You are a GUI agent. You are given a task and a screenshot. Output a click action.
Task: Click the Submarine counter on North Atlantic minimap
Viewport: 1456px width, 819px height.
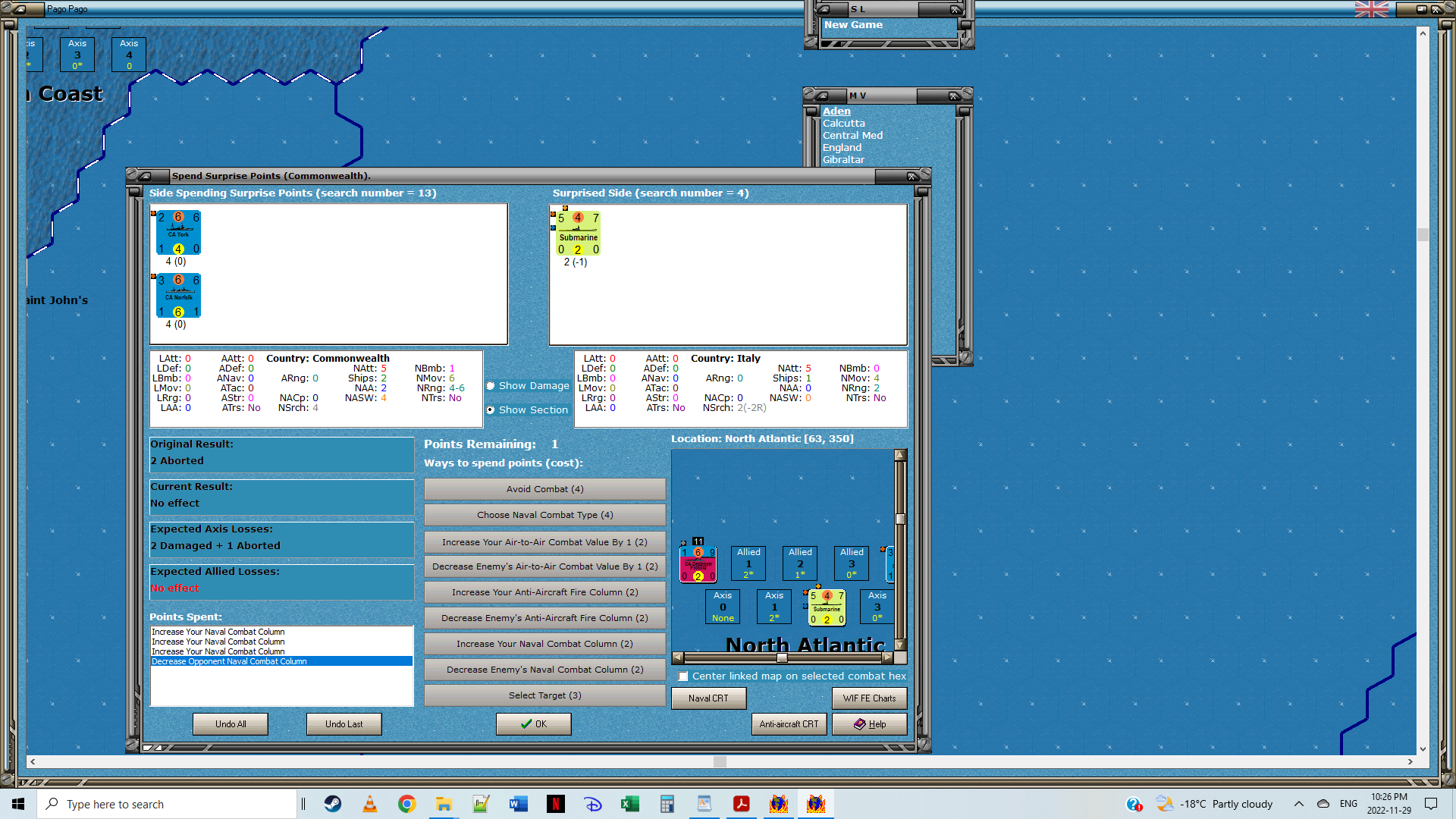[x=827, y=607]
